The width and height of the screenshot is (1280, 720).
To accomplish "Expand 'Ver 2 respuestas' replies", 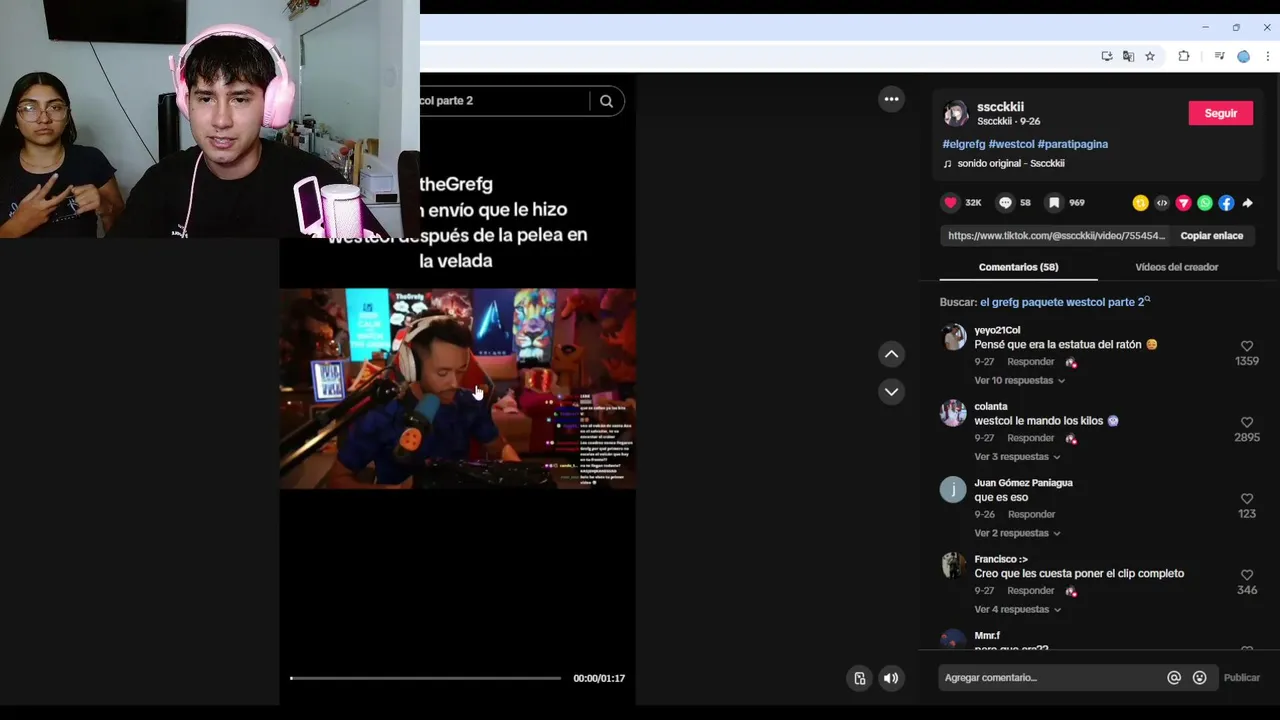I will click(x=1017, y=533).
